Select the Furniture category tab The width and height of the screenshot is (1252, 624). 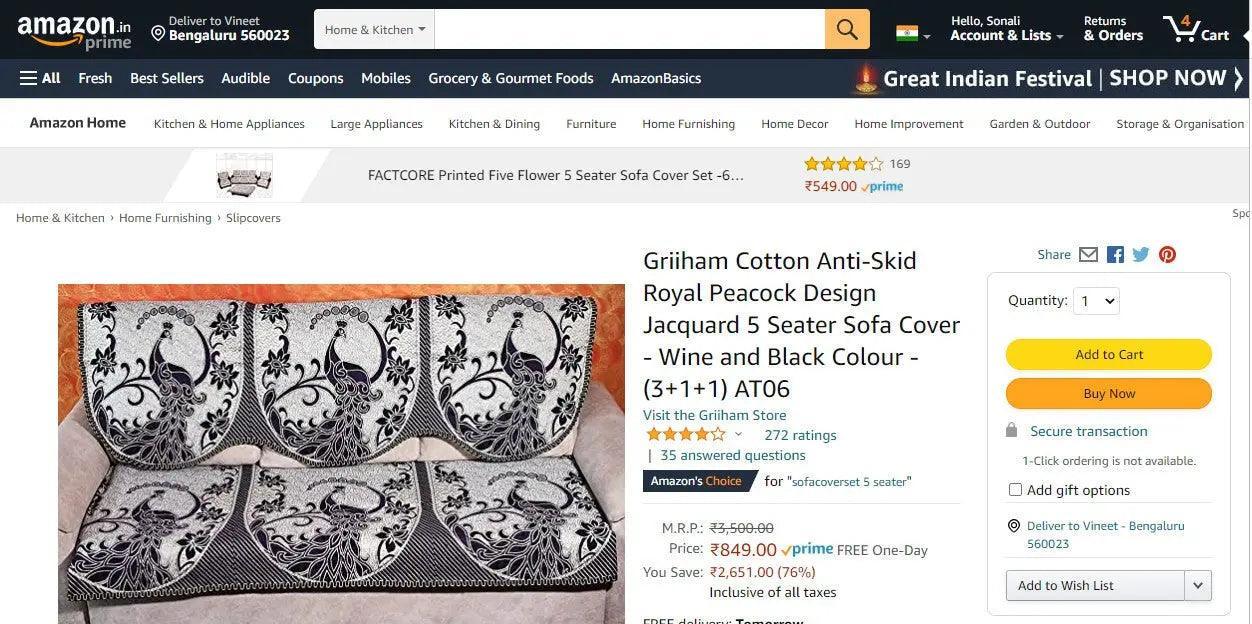(x=591, y=124)
